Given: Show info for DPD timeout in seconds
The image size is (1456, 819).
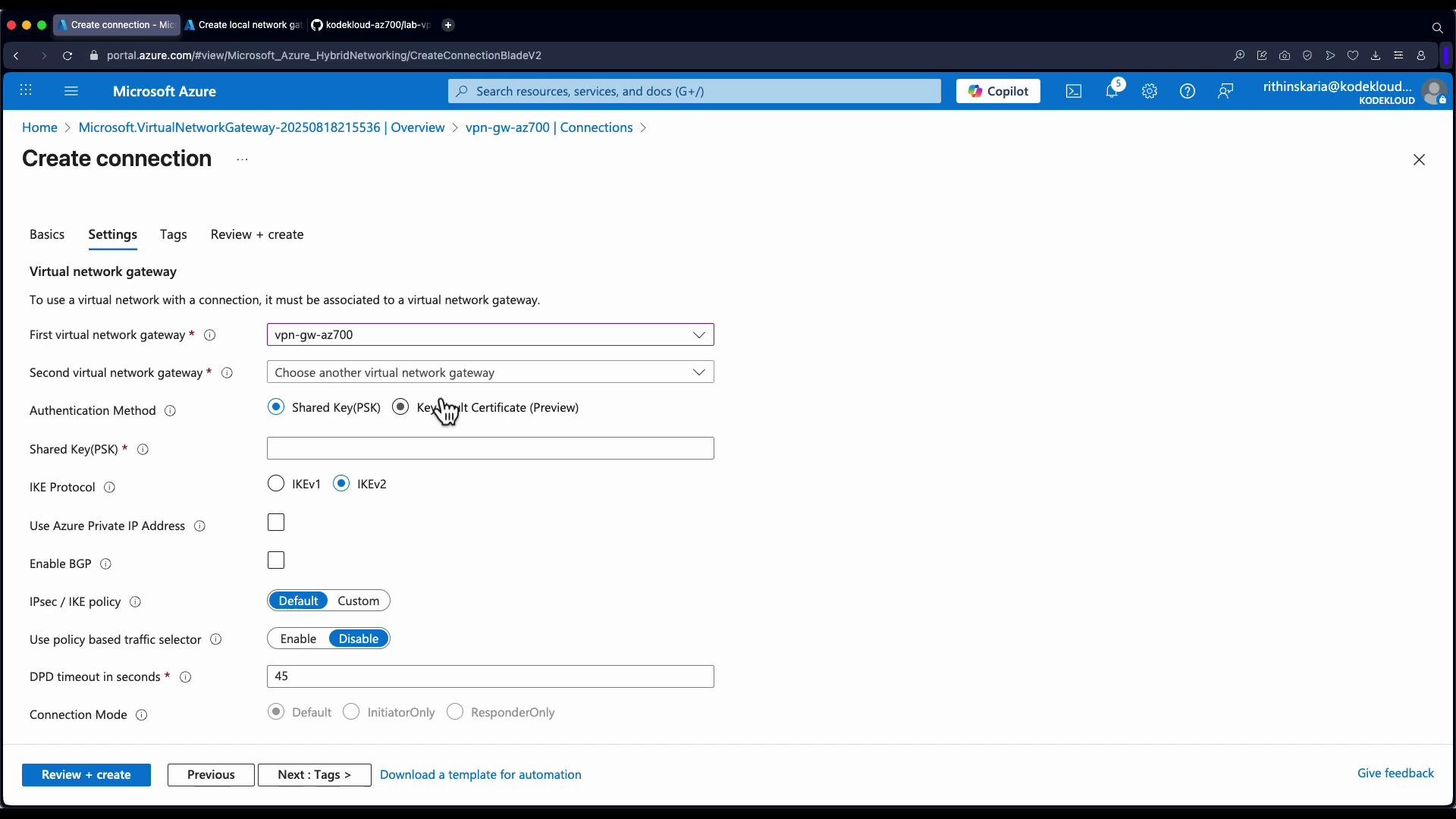Looking at the screenshot, I should pos(186,677).
